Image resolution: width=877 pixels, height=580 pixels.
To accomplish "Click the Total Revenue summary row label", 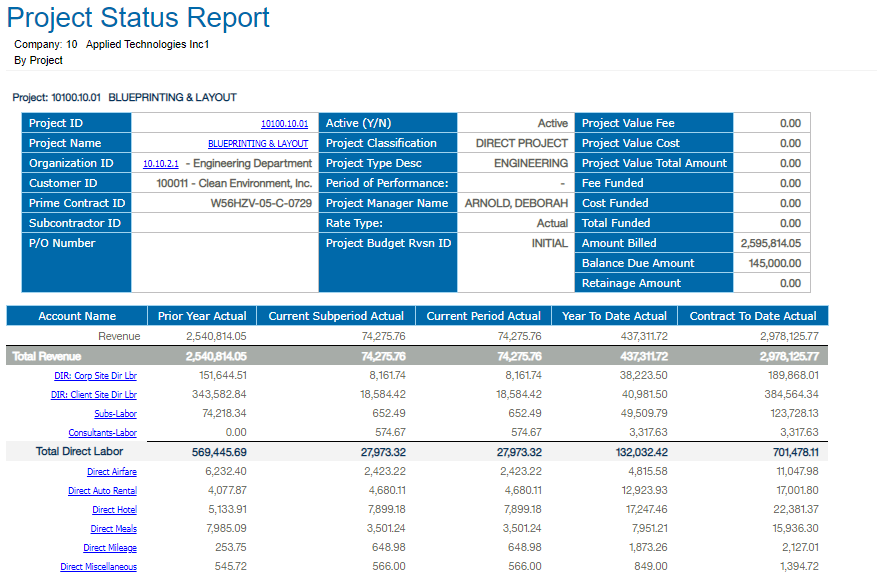I will [x=46, y=356].
